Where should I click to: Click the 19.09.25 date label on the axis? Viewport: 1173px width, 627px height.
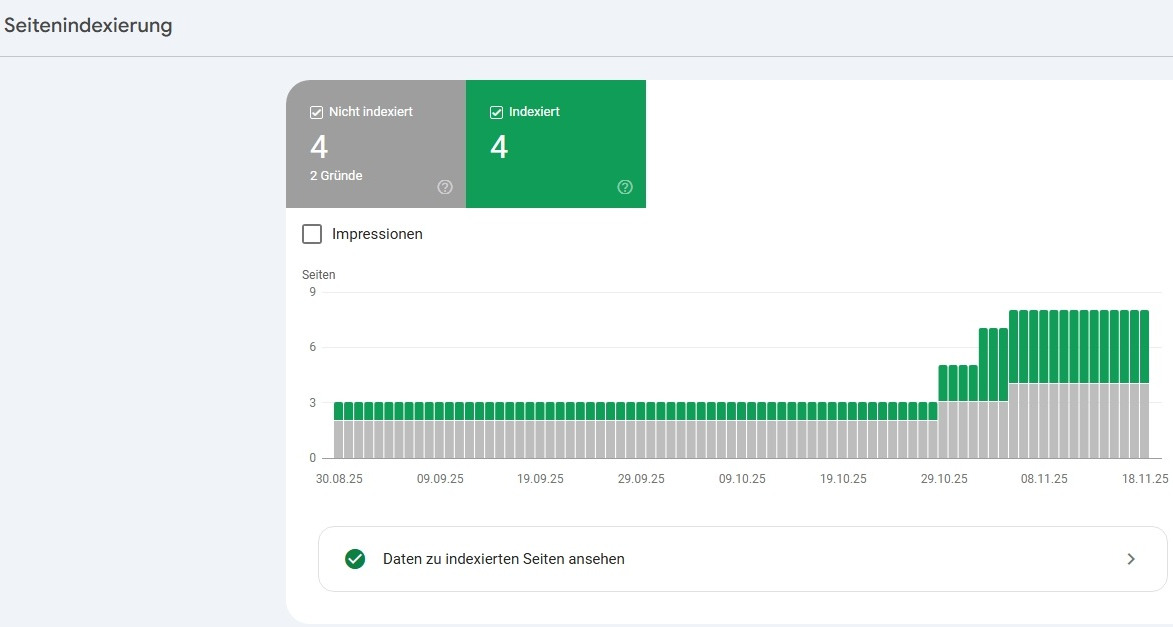[x=540, y=479]
